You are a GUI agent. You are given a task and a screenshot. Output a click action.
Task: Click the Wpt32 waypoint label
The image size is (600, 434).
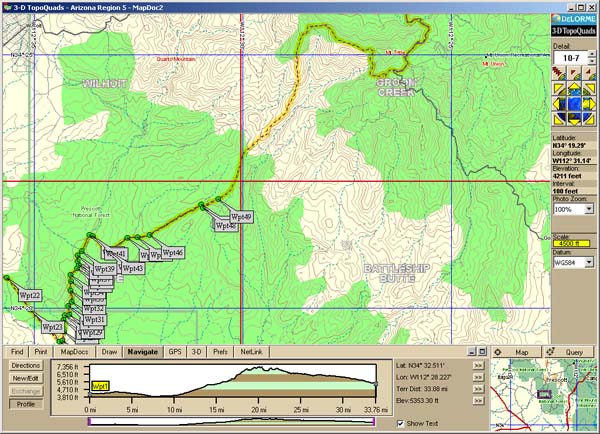93,308
